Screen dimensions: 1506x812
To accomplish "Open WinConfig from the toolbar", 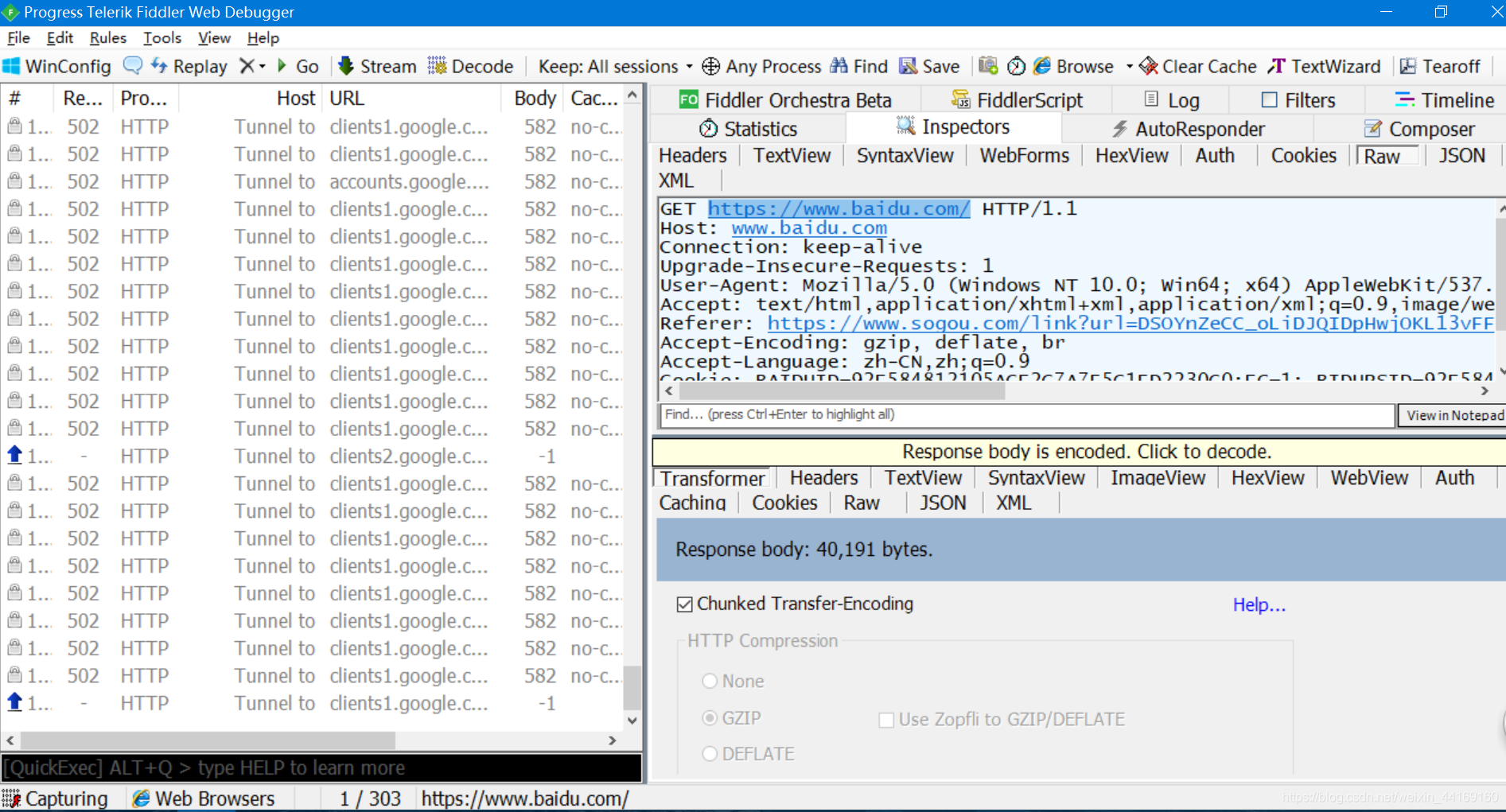I will (57, 67).
